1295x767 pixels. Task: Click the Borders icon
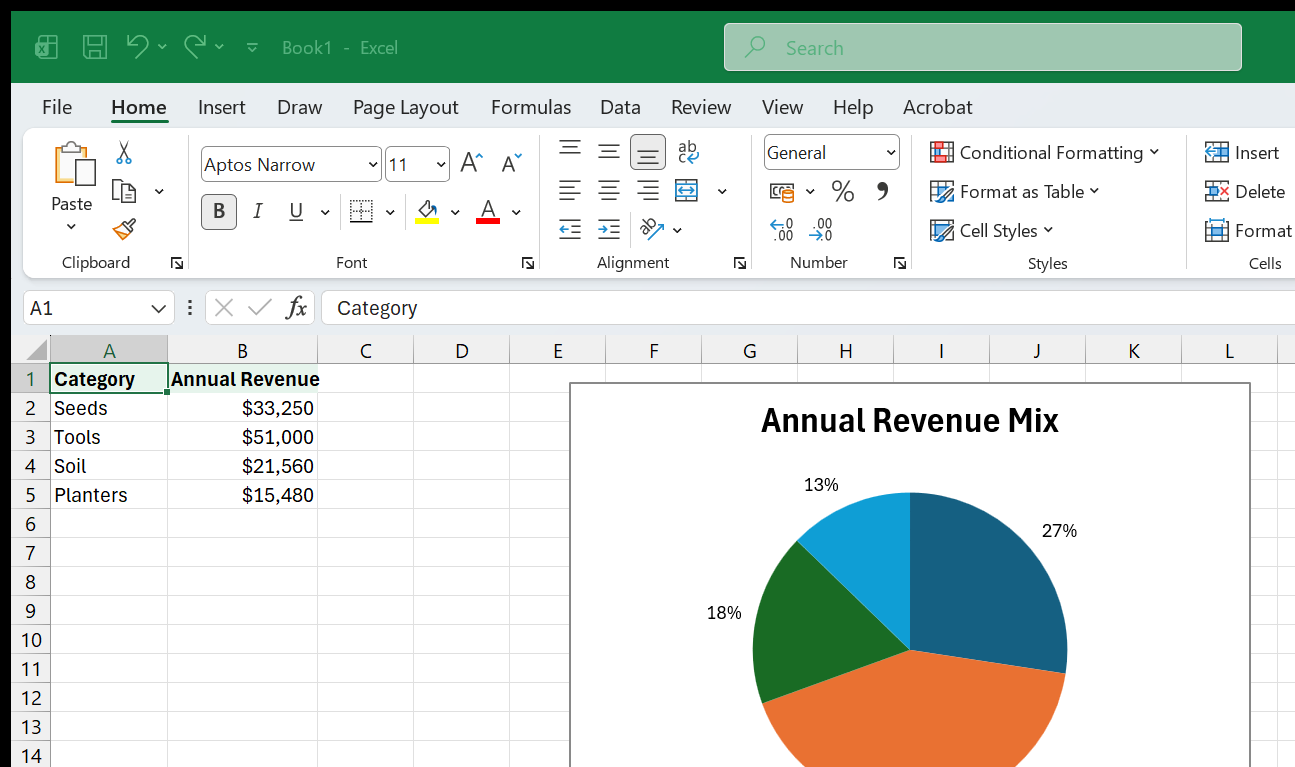tap(362, 212)
